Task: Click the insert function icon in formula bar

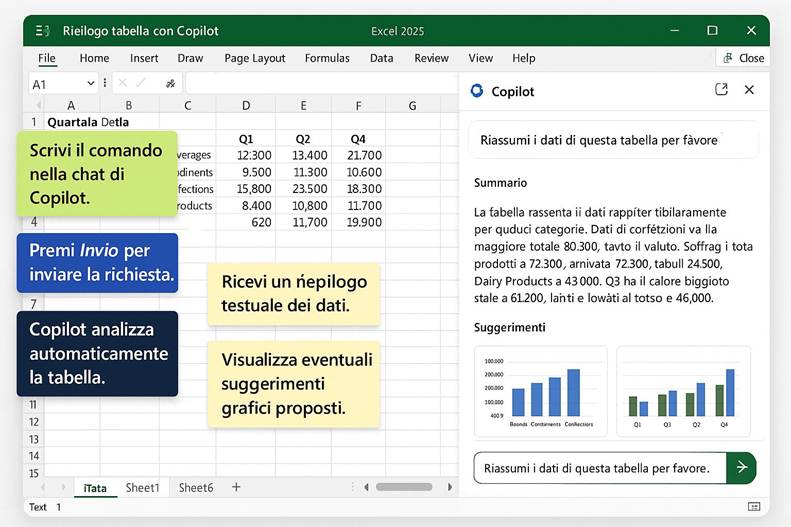Action: [x=171, y=84]
